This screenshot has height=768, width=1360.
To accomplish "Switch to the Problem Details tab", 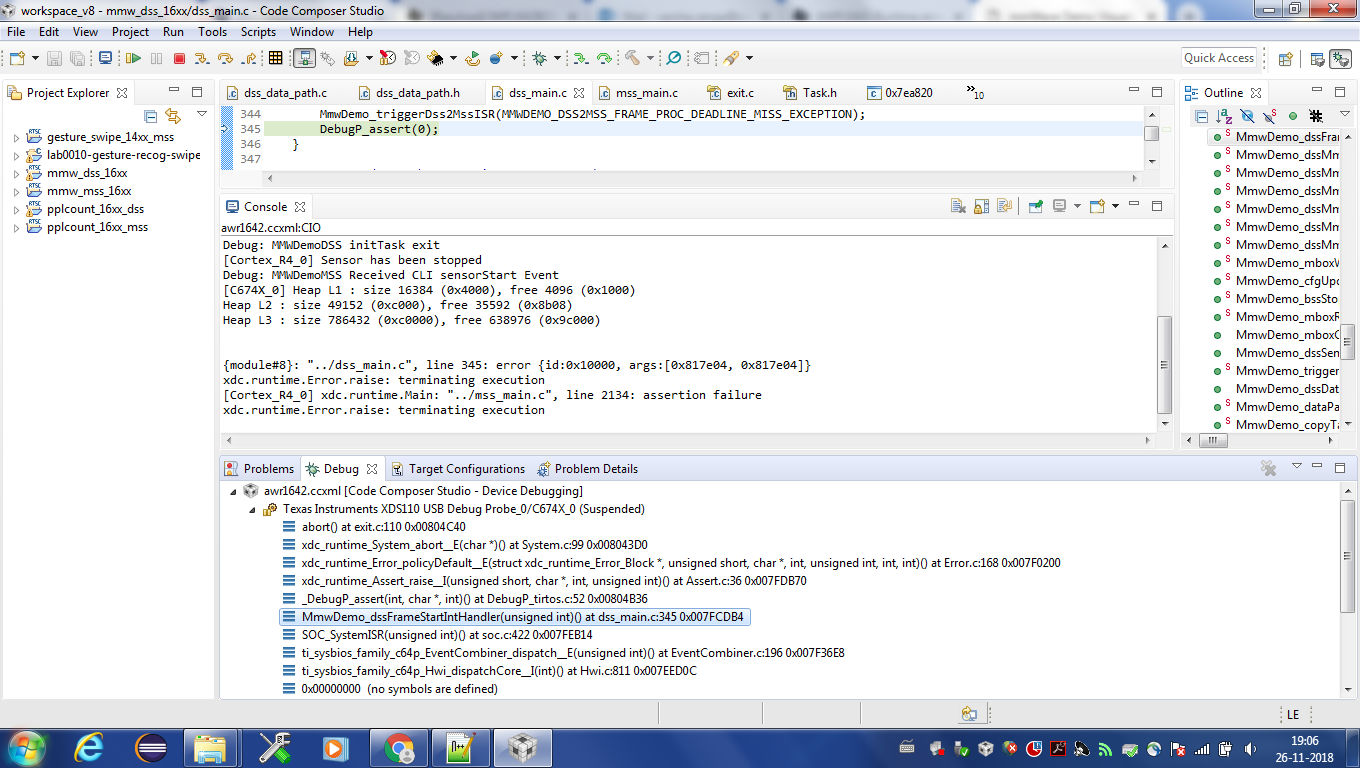I will pyautogui.click(x=588, y=469).
